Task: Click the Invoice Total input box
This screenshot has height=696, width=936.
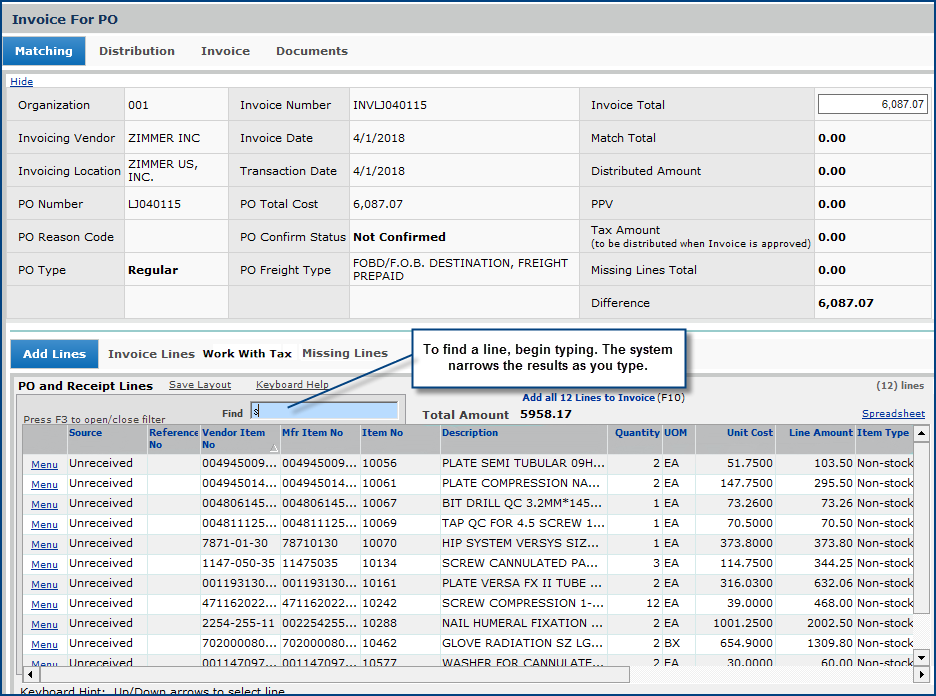Action: point(873,104)
